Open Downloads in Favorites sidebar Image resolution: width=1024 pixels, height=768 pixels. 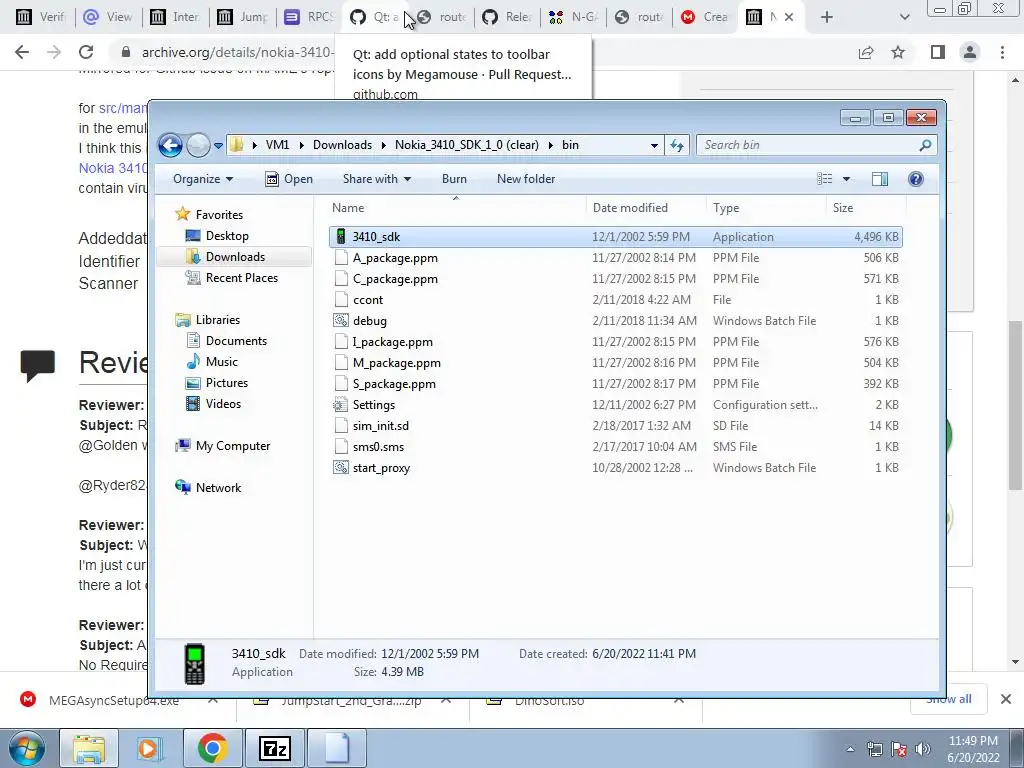pos(235,257)
